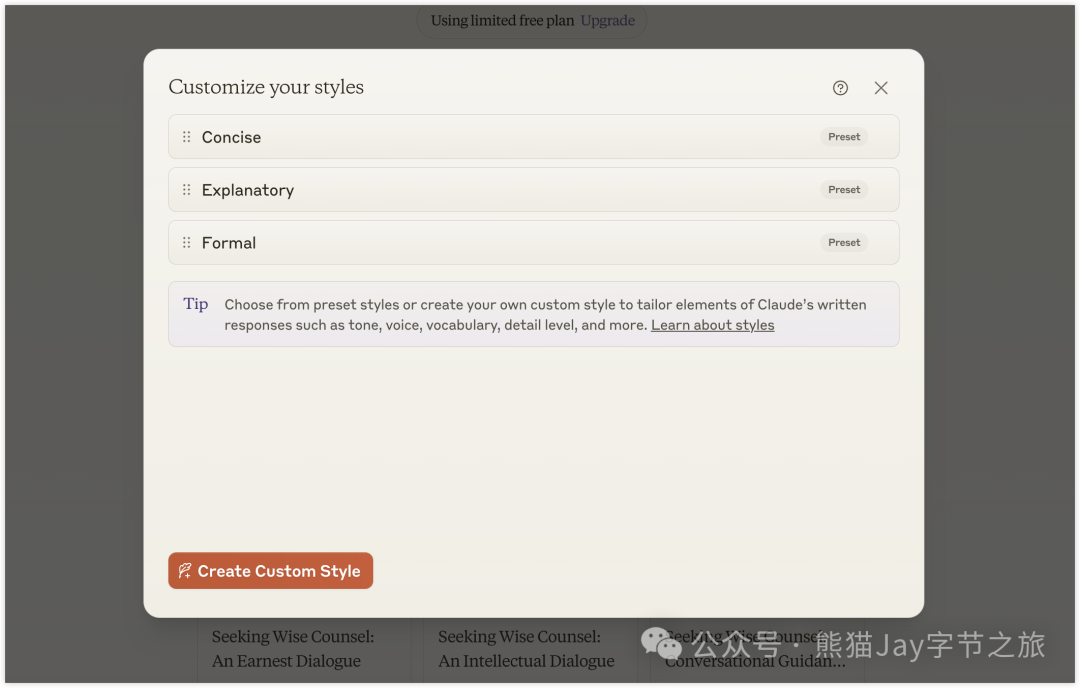Select the Concise style row
Screen dimensions: 1080x688
pyautogui.click(x=533, y=136)
